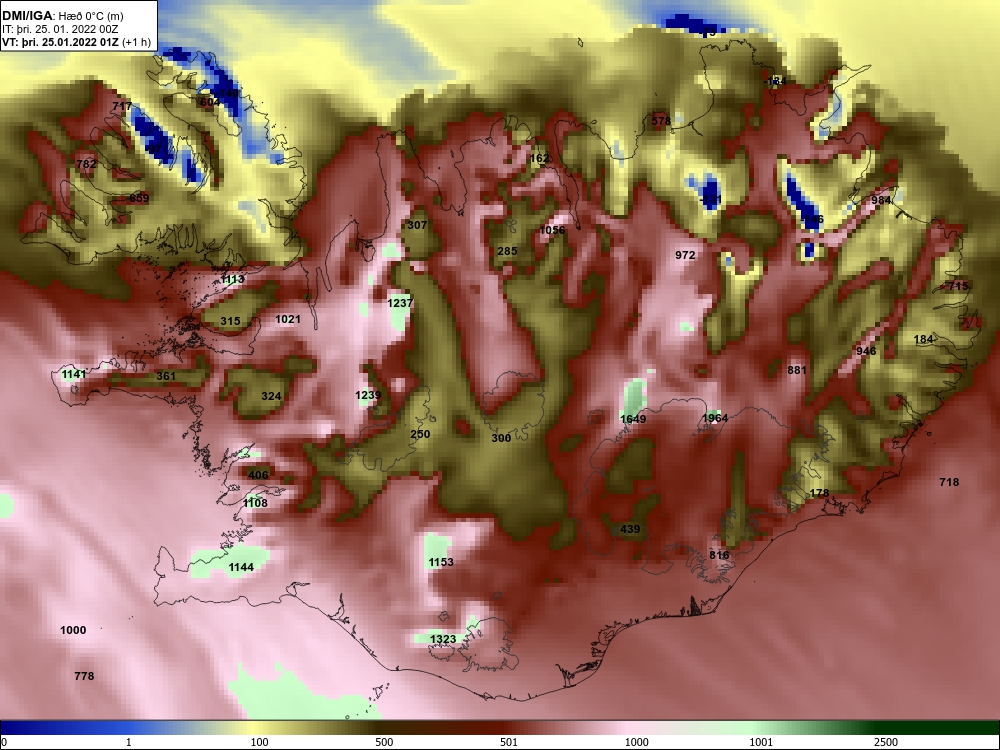Click the 439 map value

pyautogui.click(x=630, y=529)
